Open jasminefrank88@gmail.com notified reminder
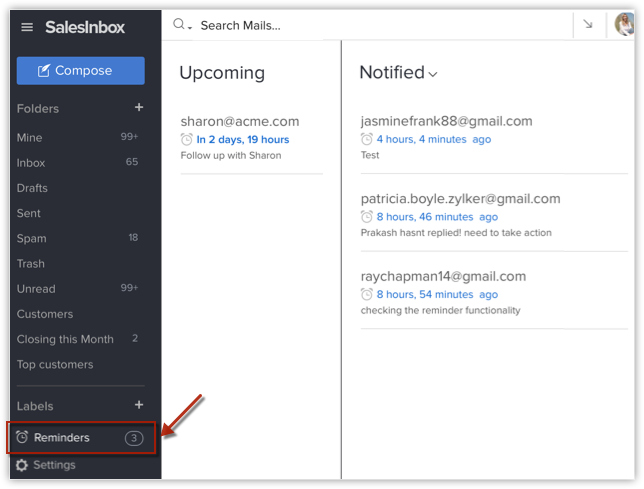Image resolution: width=644 pixels, height=489 pixels. [446, 122]
